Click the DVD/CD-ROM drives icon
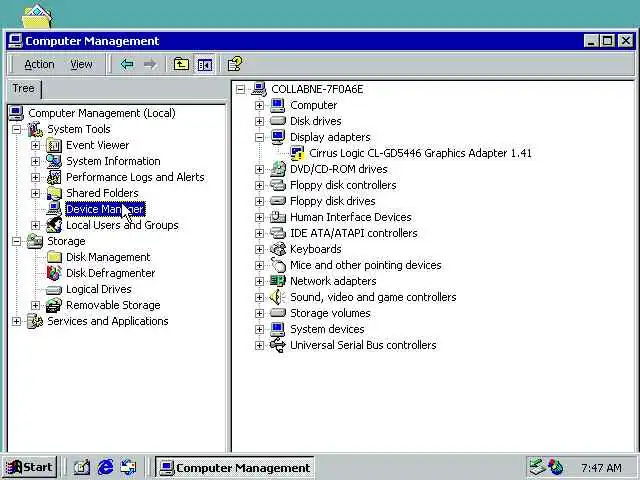640x480 pixels. 278,169
